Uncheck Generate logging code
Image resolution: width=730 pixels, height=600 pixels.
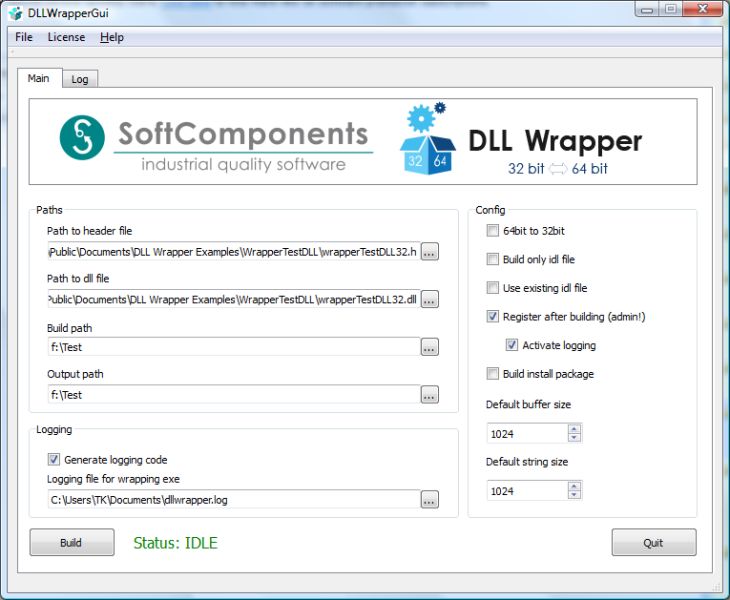[x=54, y=459]
